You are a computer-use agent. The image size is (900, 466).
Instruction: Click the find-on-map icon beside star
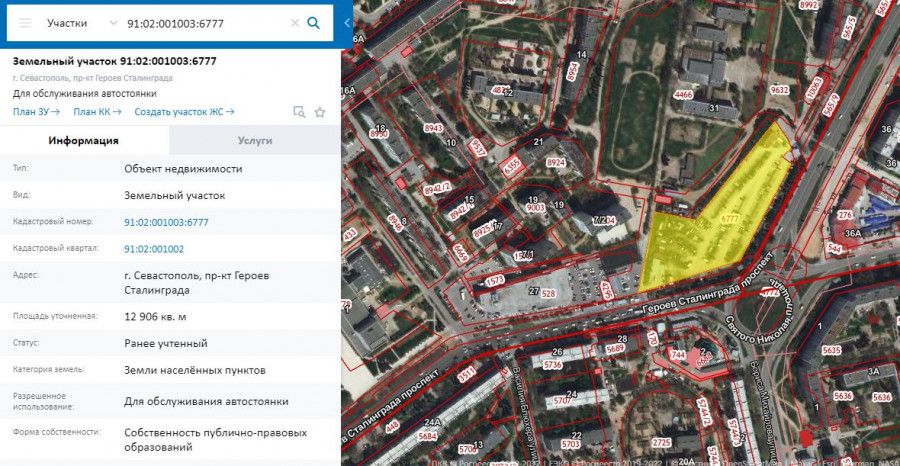point(299,112)
